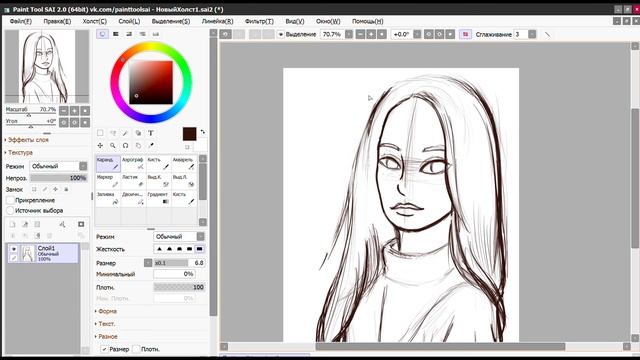Expand the Текстура section

(x=18, y=152)
